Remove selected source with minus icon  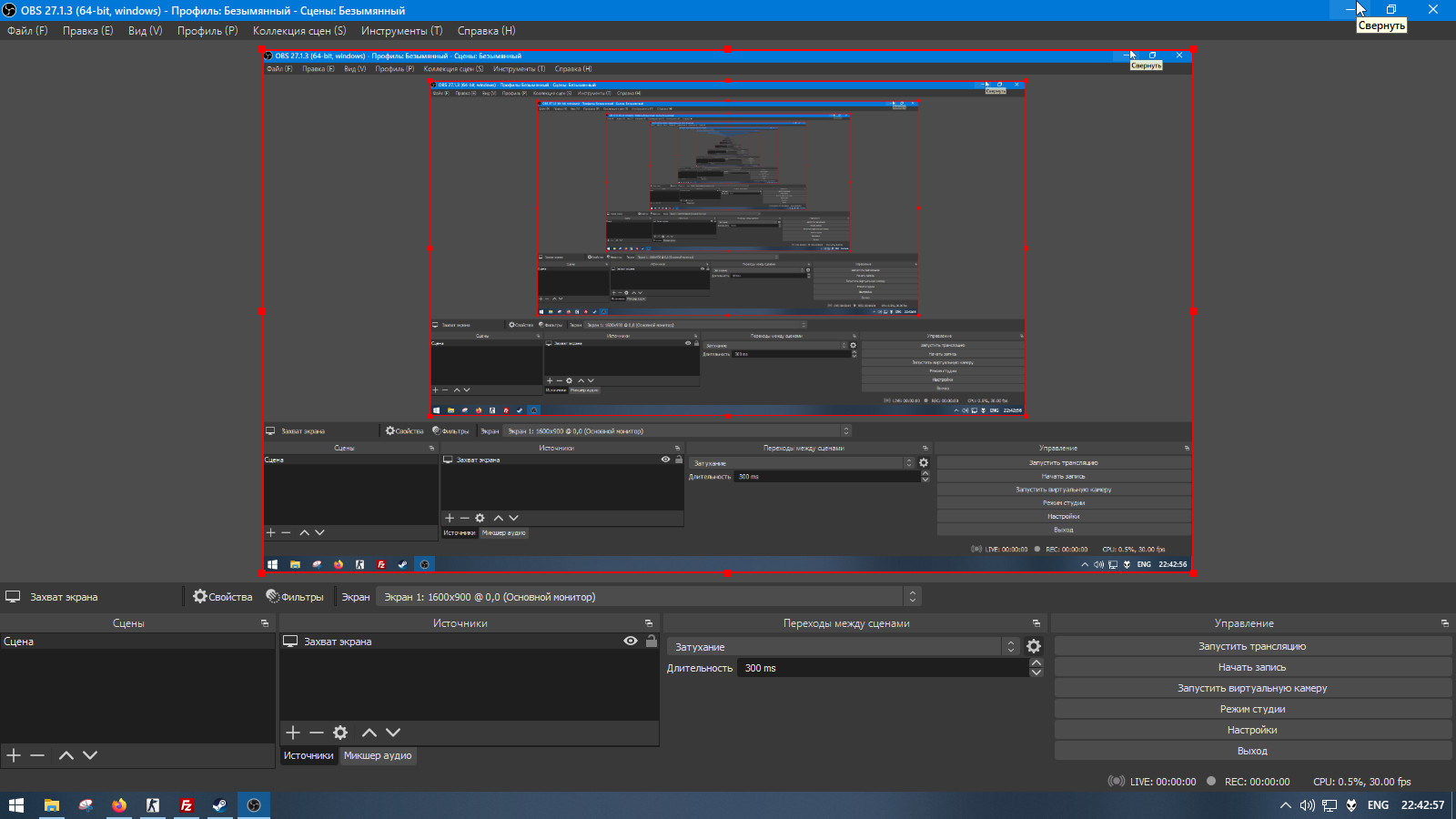317,733
